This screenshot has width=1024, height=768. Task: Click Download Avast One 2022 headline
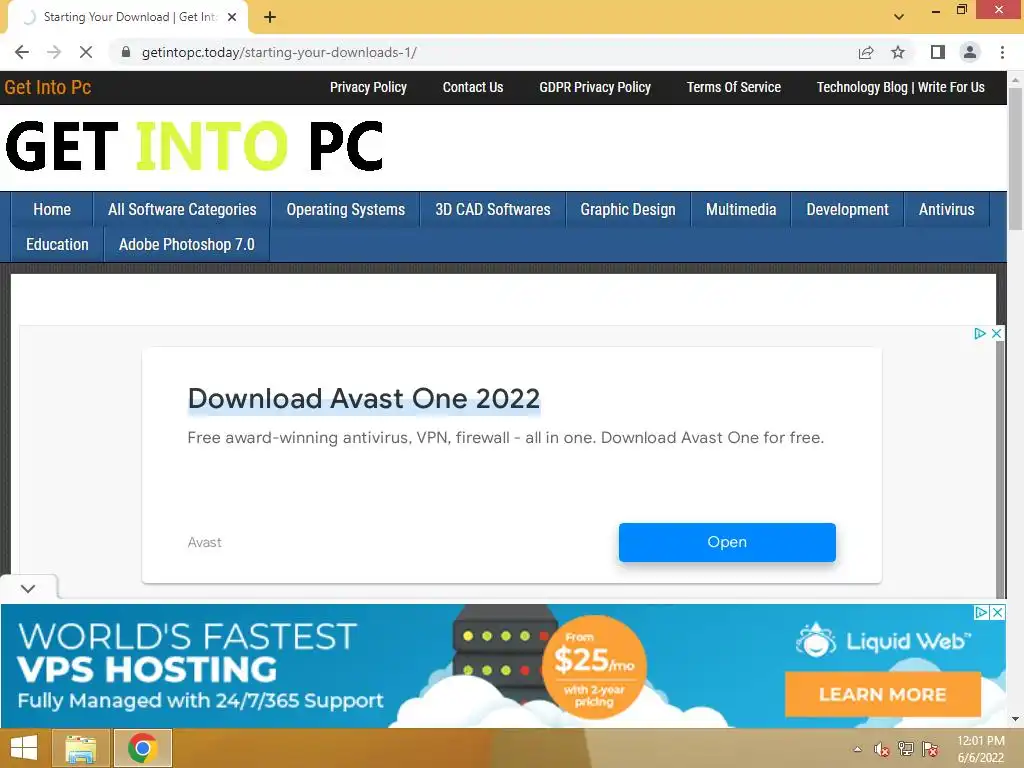[364, 398]
